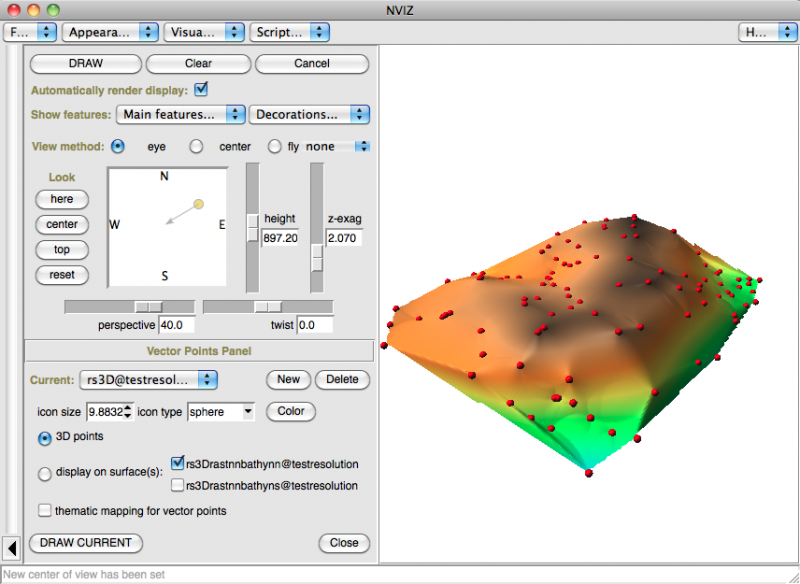
Task: Toggle Automatically render display checkbox
Action: [x=201, y=89]
